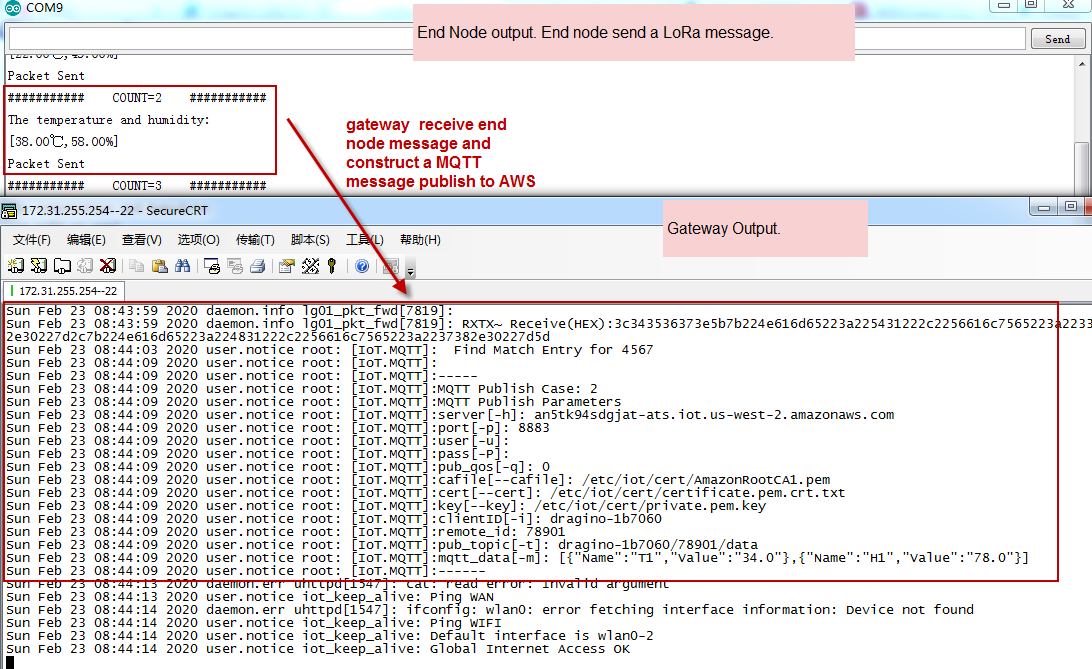Close the COM9 window
The width and height of the screenshot is (1092, 669).
[1068, 5]
